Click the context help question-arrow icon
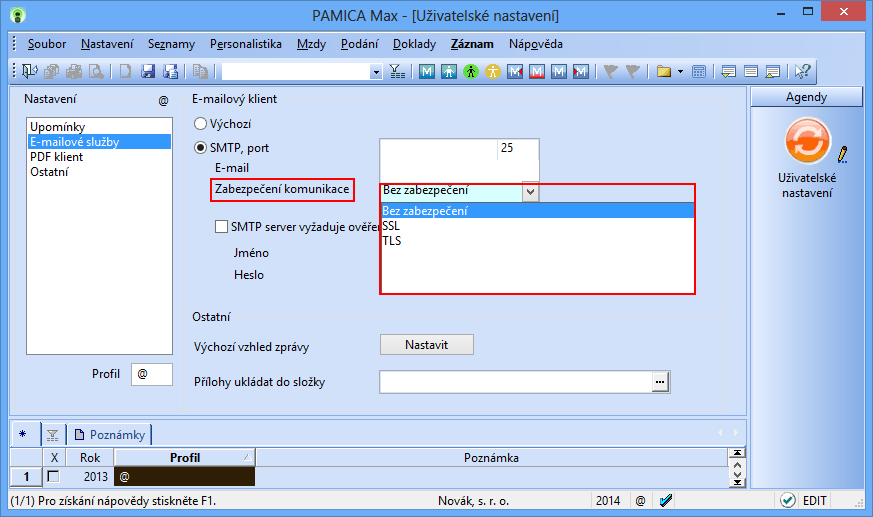The image size is (873, 517). click(802, 71)
